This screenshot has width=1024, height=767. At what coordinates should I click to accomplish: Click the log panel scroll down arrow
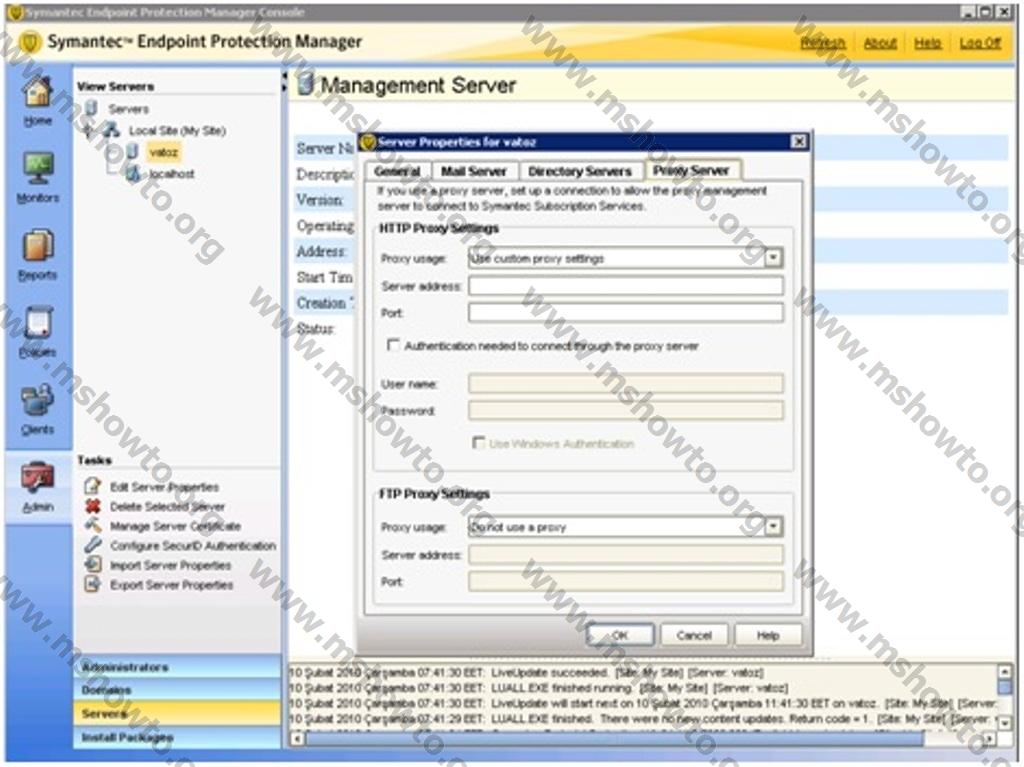tap(1004, 723)
